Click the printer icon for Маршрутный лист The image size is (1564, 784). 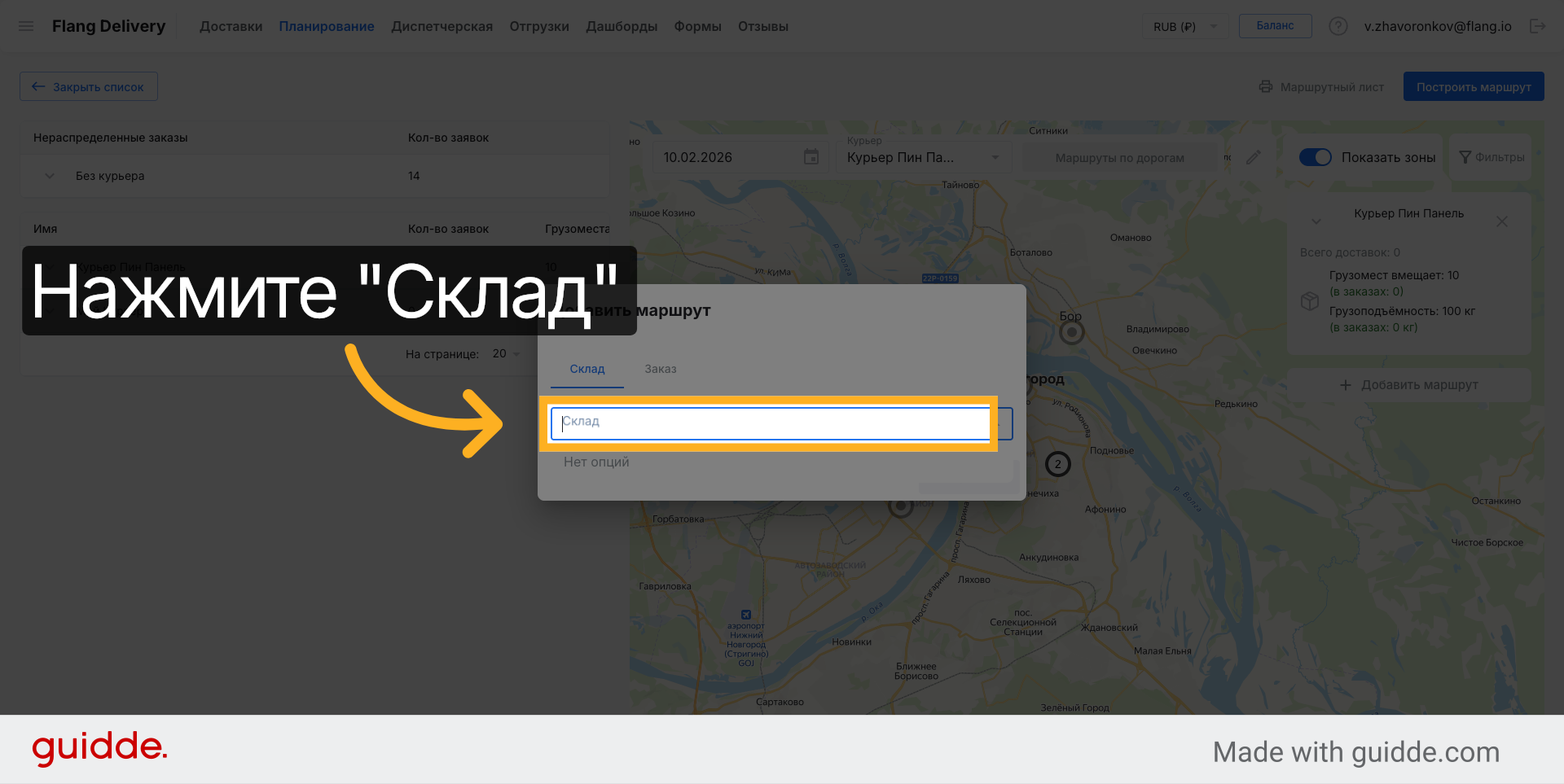click(1267, 86)
